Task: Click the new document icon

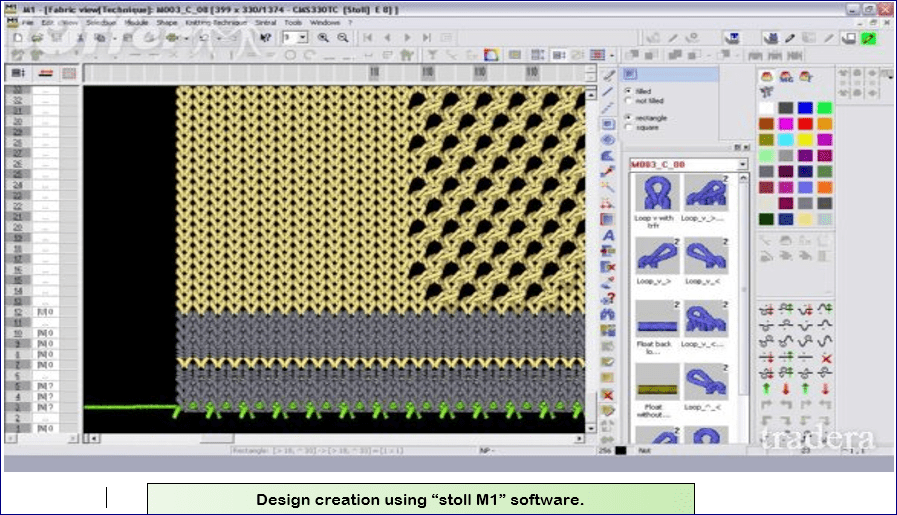Action: point(18,38)
